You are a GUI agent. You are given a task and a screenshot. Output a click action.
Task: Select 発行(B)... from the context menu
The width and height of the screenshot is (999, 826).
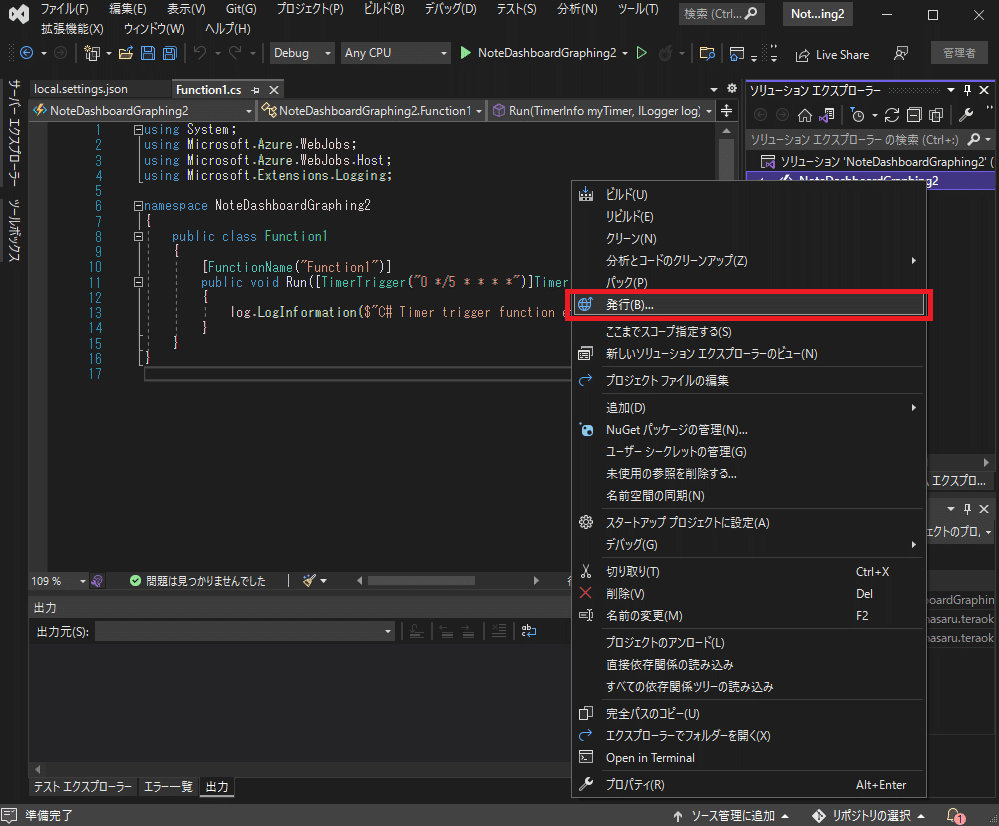(x=749, y=305)
